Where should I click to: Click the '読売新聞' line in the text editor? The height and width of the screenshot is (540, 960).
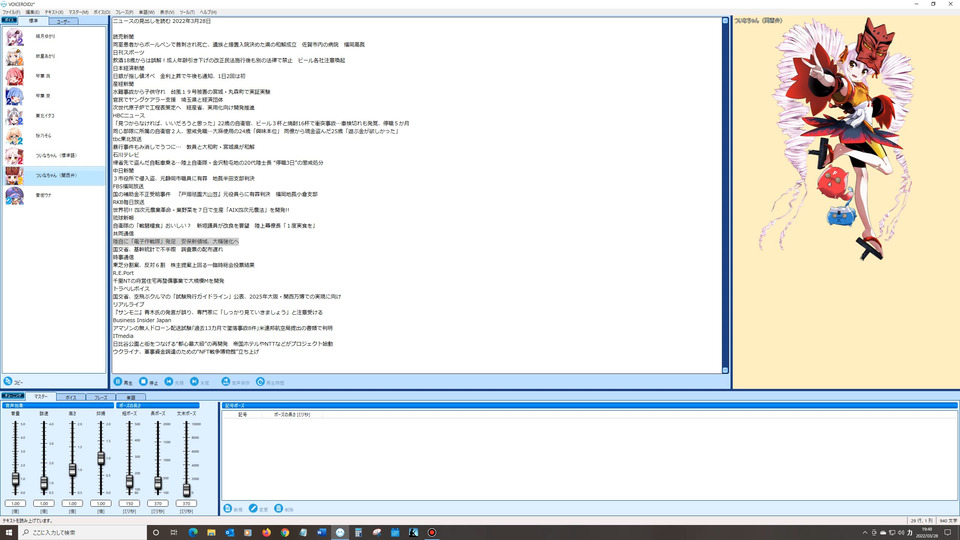(124, 37)
